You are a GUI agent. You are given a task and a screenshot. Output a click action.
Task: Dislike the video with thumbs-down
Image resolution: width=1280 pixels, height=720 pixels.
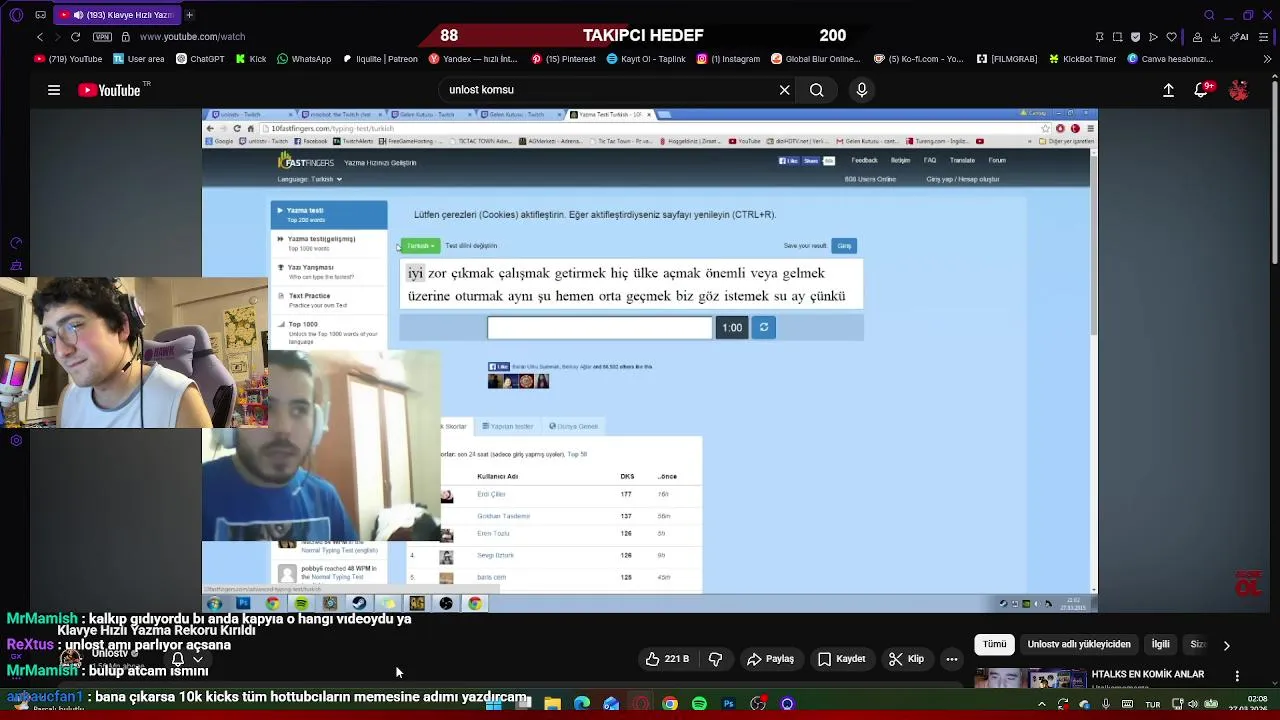tap(715, 659)
